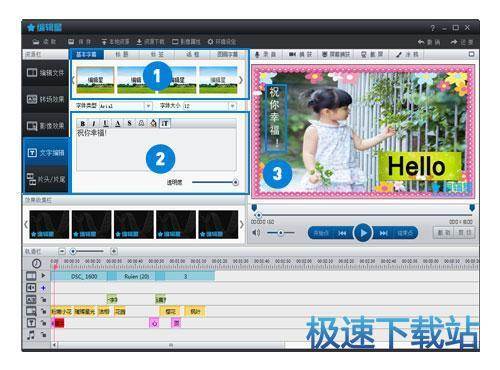Click the round Play button under preview
The image size is (500, 370).
pos(363,233)
